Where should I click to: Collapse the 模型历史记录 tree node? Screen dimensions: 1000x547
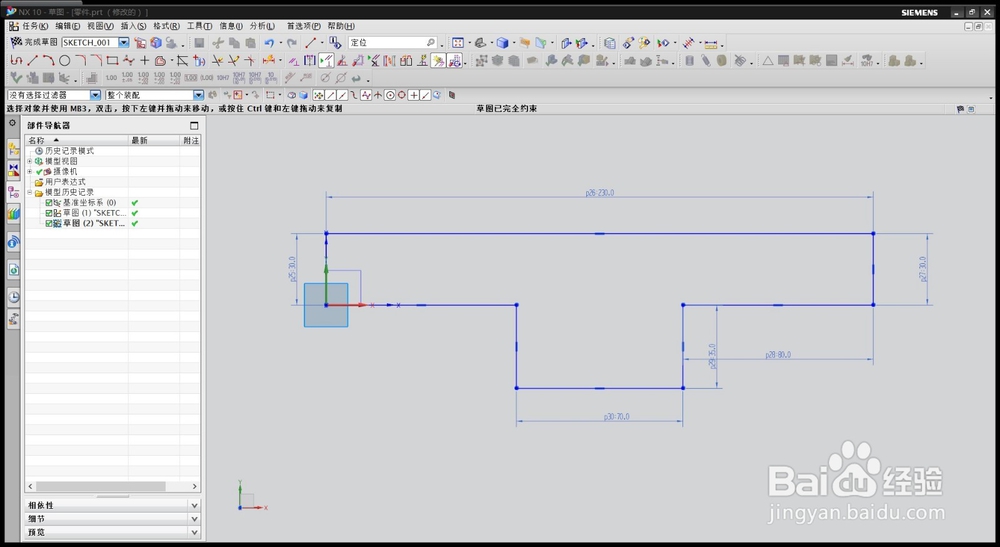click(x=29, y=192)
